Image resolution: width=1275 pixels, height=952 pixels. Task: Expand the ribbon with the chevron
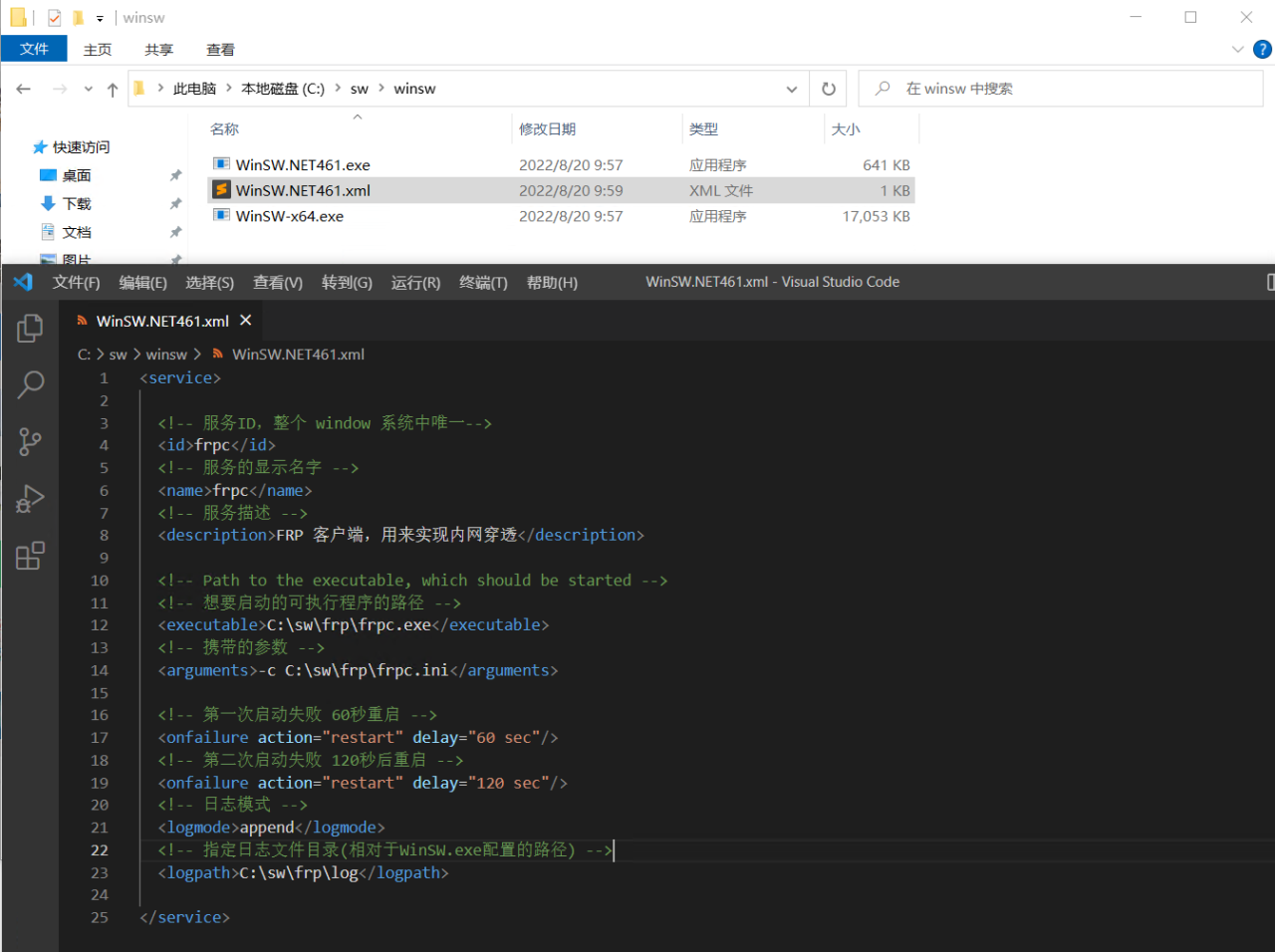pos(1237,49)
